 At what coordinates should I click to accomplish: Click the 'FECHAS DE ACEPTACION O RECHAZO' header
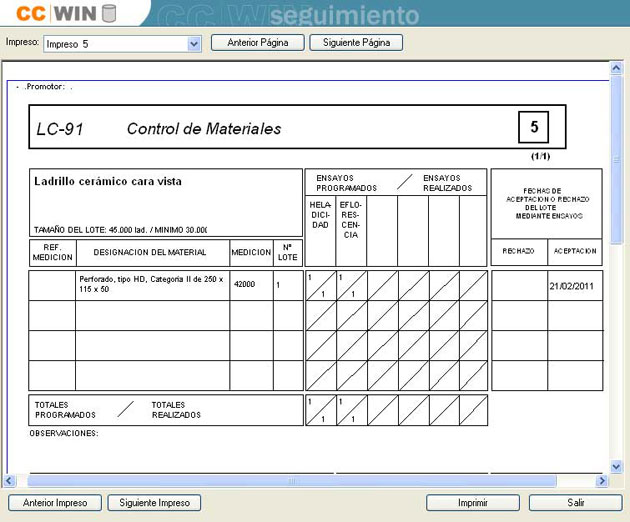[547, 203]
